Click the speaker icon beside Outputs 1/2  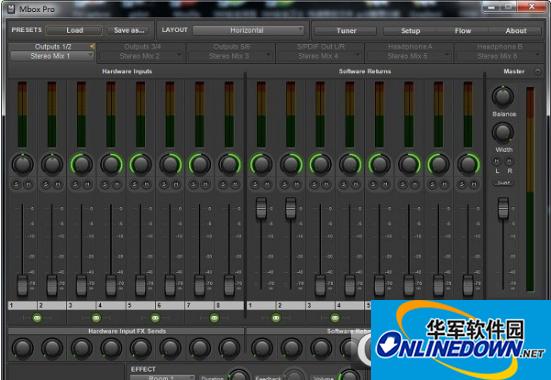point(92,46)
